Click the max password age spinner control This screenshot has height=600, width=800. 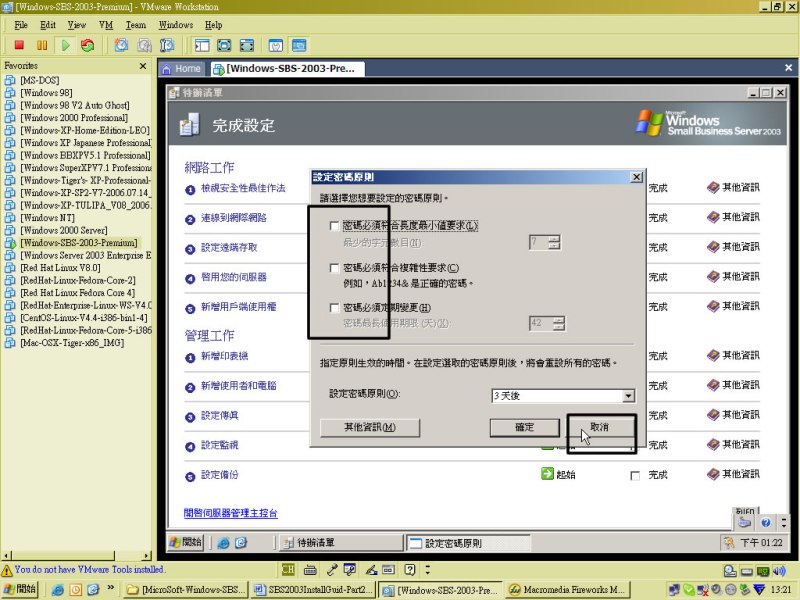tap(559, 323)
